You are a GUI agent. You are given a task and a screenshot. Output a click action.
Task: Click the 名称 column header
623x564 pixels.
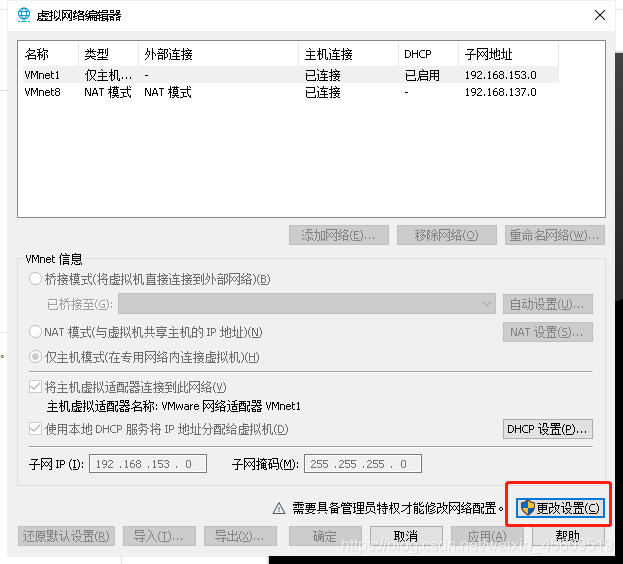click(x=50, y=54)
